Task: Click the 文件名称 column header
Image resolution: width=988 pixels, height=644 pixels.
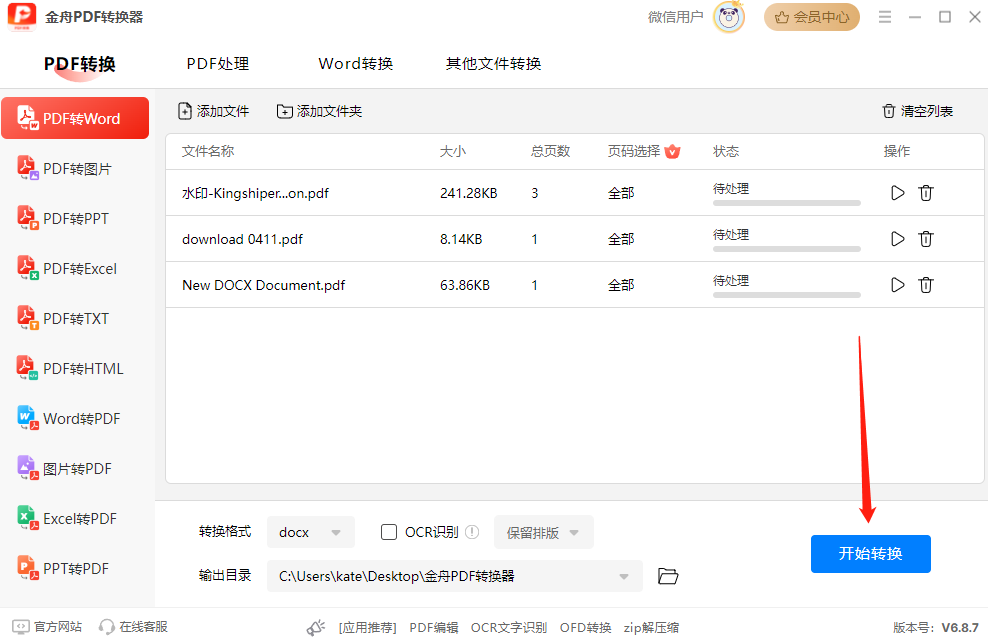Action: point(208,151)
